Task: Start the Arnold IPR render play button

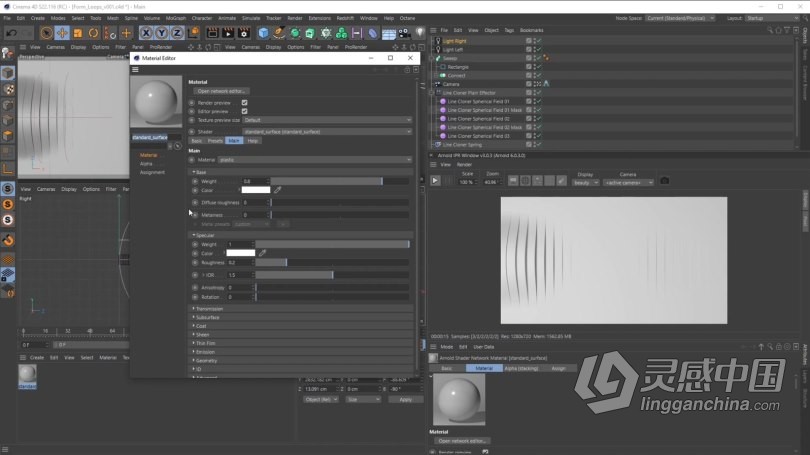Action: pyautogui.click(x=435, y=181)
